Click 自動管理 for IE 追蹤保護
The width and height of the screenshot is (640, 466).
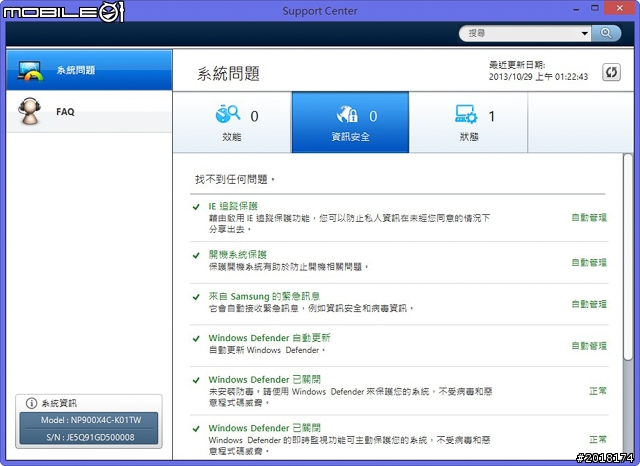coord(589,217)
